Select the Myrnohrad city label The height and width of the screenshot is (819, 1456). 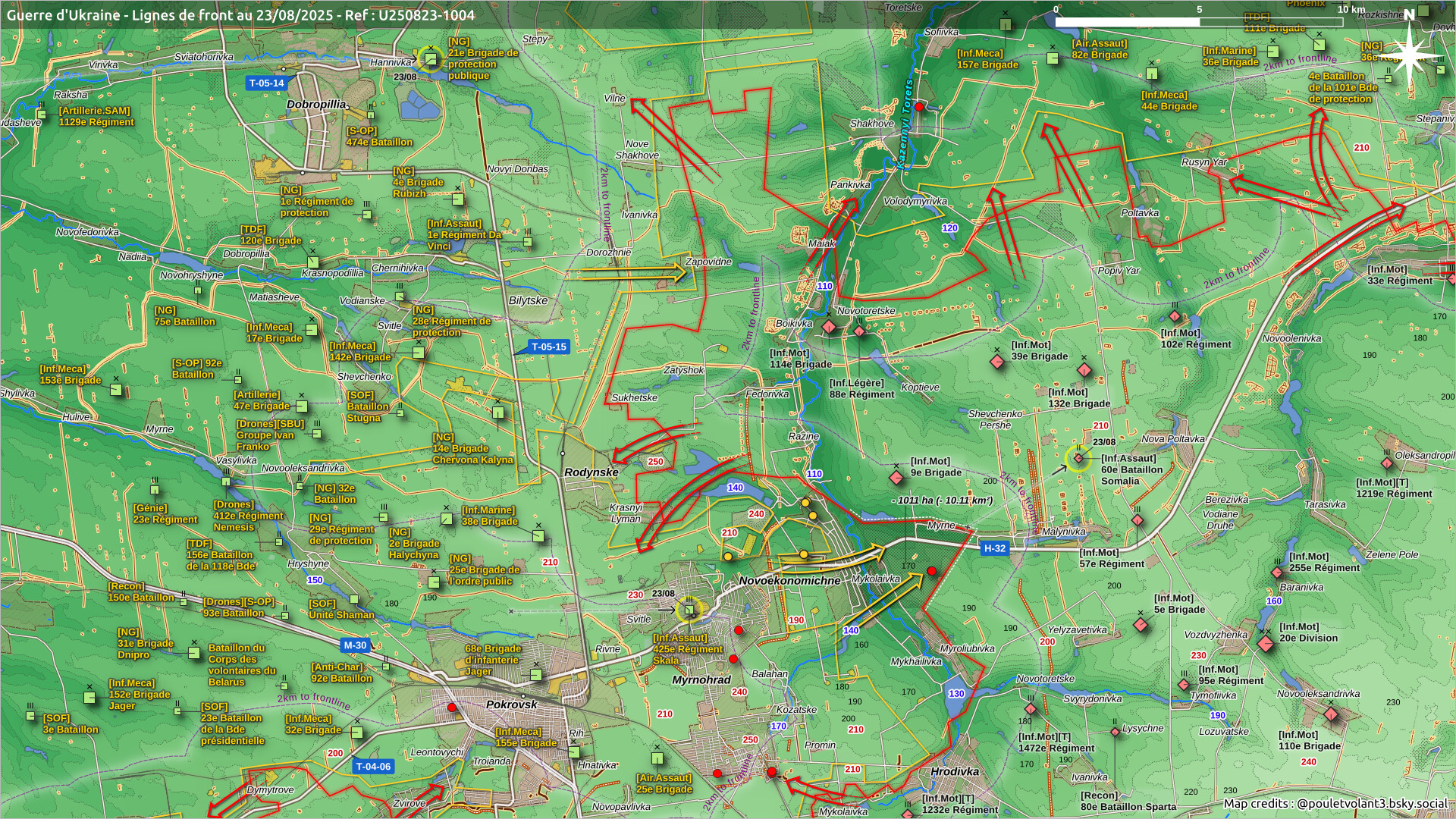[701, 680]
